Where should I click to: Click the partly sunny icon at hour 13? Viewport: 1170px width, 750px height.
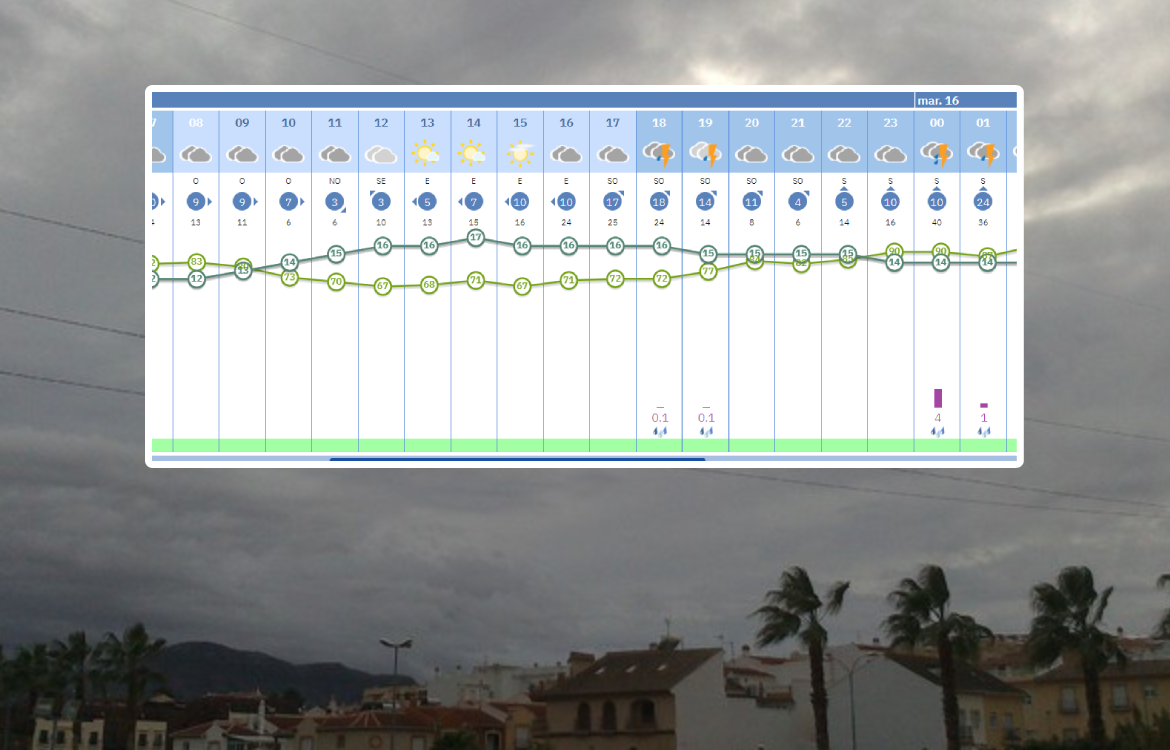pos(427,154)
